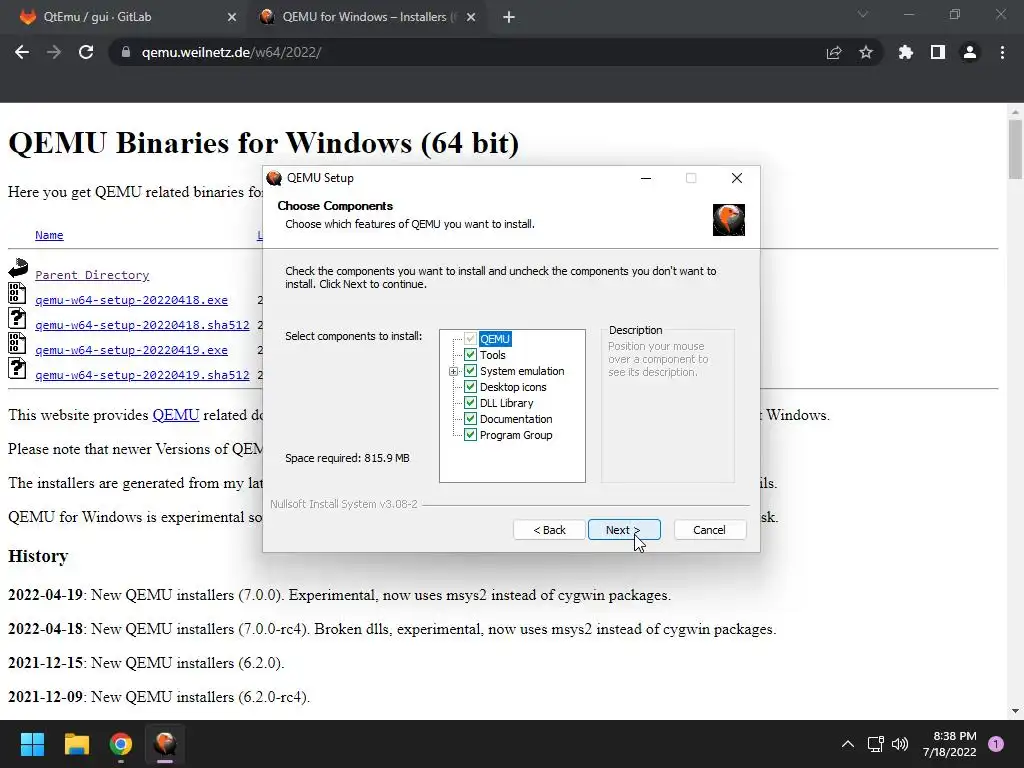Click the Next button in QEMU Setup
Image resolution: width=1024 pixels, height=768 pixels.
[624, 530]
